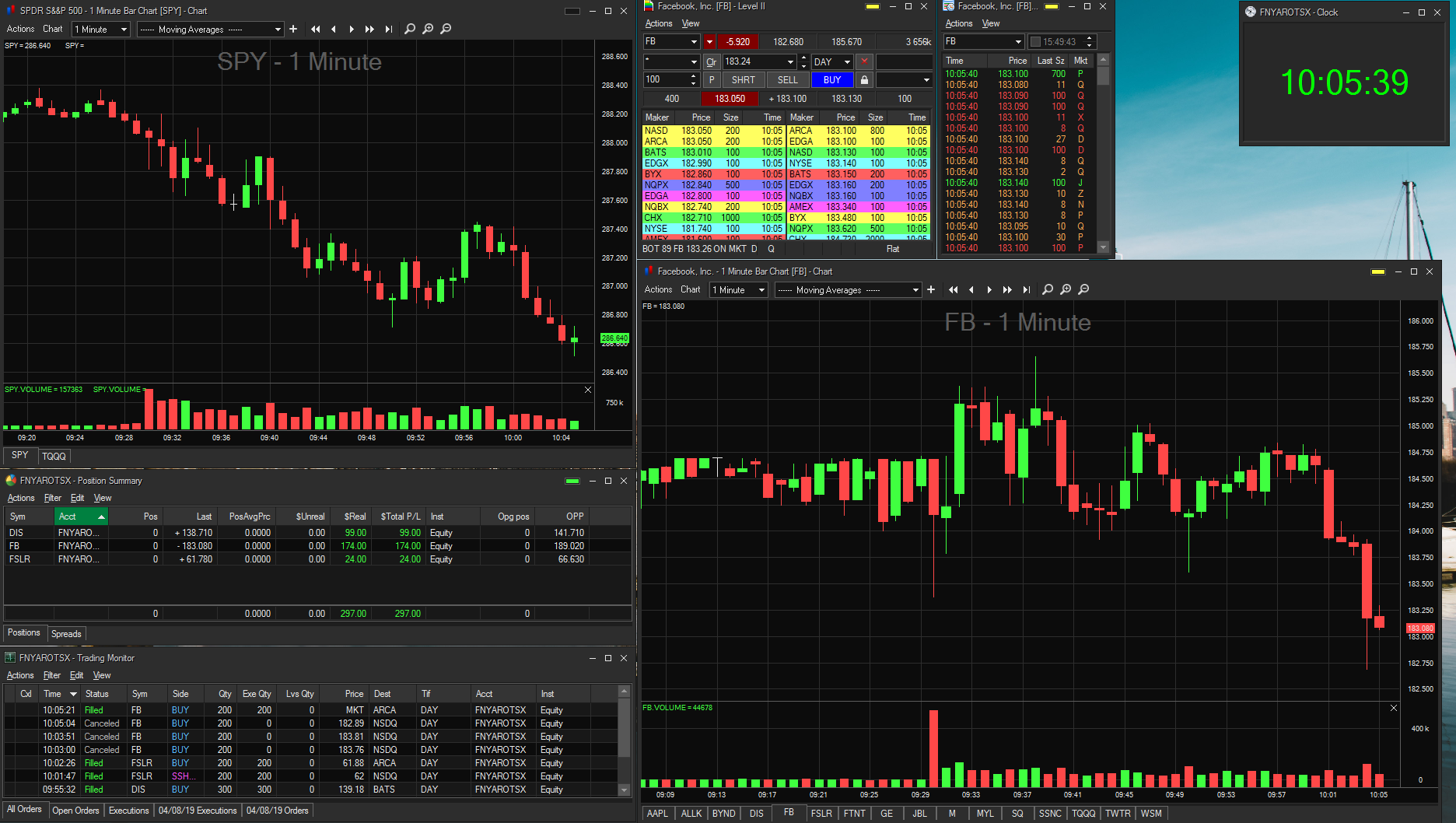The height and width of the screenshot is (823, 1456).
Task: Click the red X cancel-orders icon in Level II
Action: coord(864,61)
